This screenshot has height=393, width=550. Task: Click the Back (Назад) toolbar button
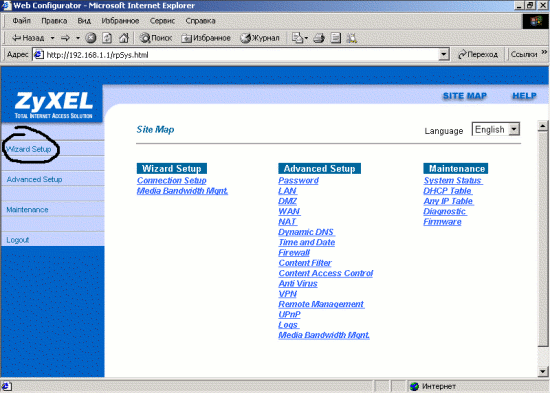[28, 38]
